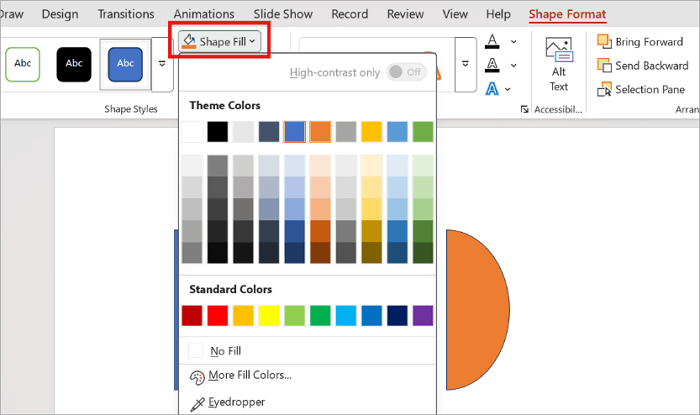The image size is (700, 415).
Task: Expand the Shape Styles gallery
Action: point(162,64)
